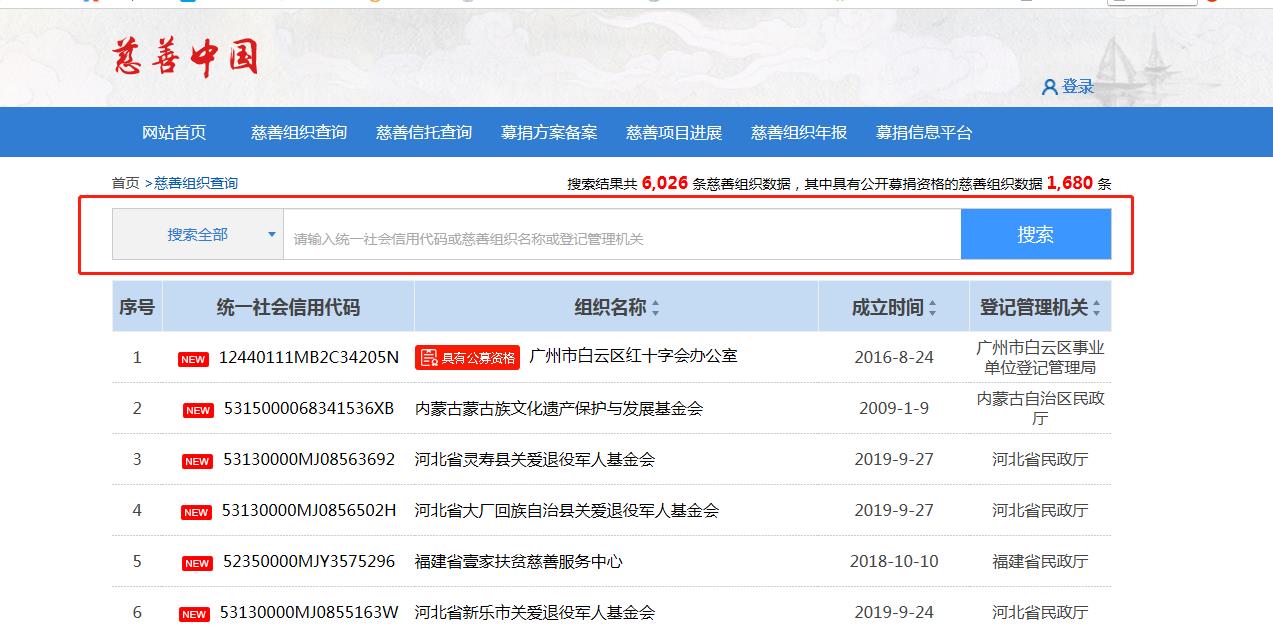This screenshot has height=629, width=1273.
Task: Open 广州市白云区红十字会办公室 organization link
Action: coord(633,356)
